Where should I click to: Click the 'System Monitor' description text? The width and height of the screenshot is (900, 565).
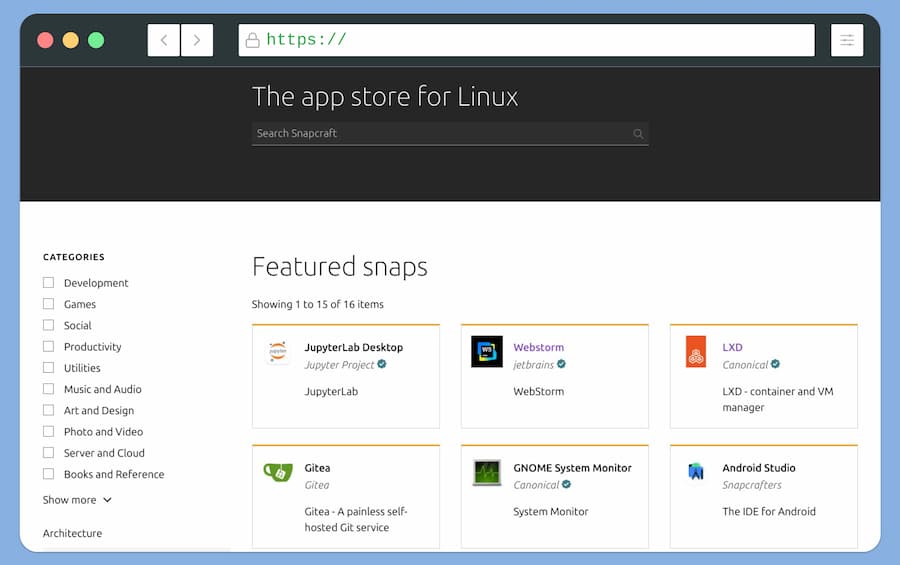point(550,512)
